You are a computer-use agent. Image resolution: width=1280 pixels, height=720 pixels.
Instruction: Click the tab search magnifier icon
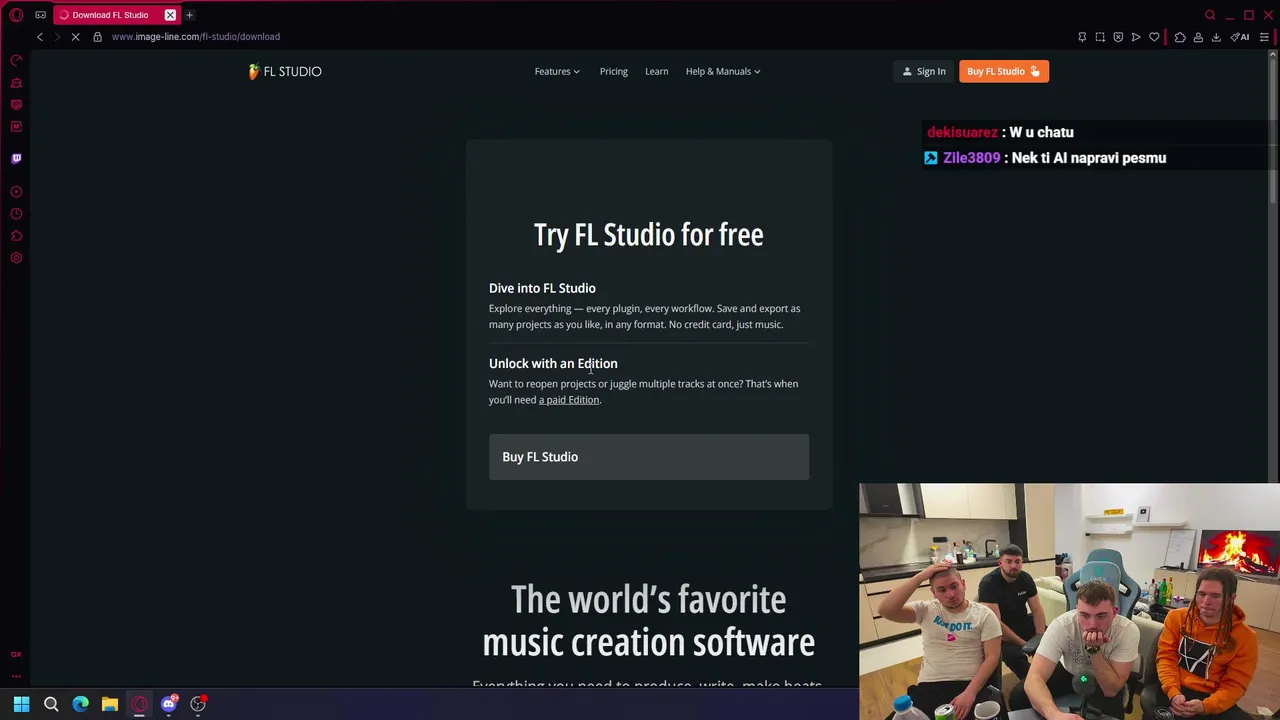[x=1210, y=15]
